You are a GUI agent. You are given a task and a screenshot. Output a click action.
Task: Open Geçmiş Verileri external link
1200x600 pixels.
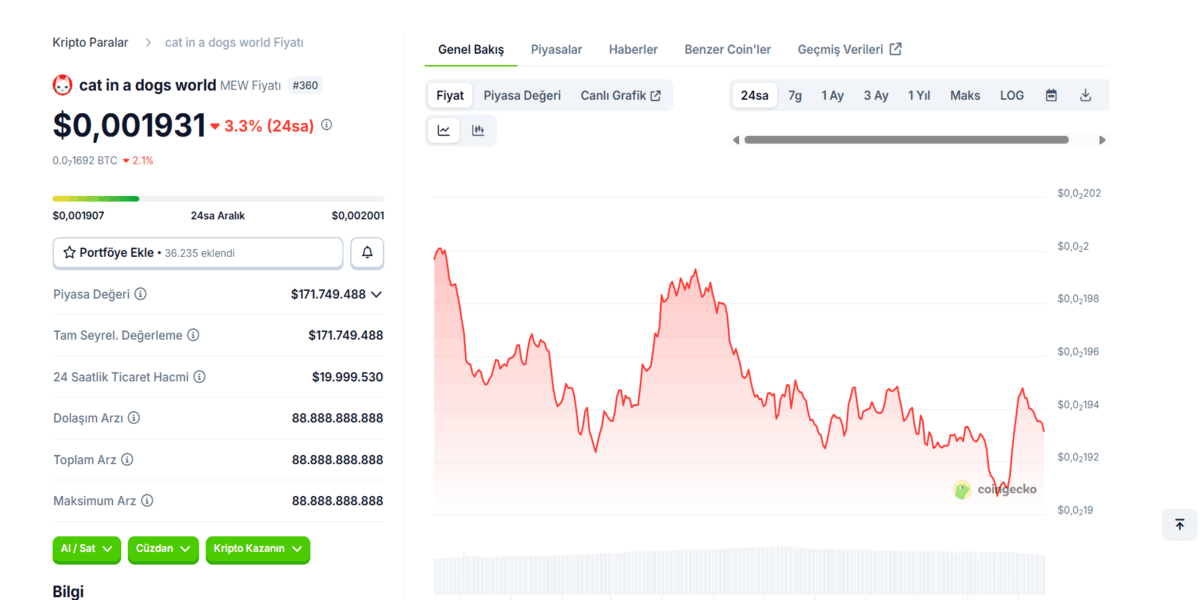tap(849, 49)
